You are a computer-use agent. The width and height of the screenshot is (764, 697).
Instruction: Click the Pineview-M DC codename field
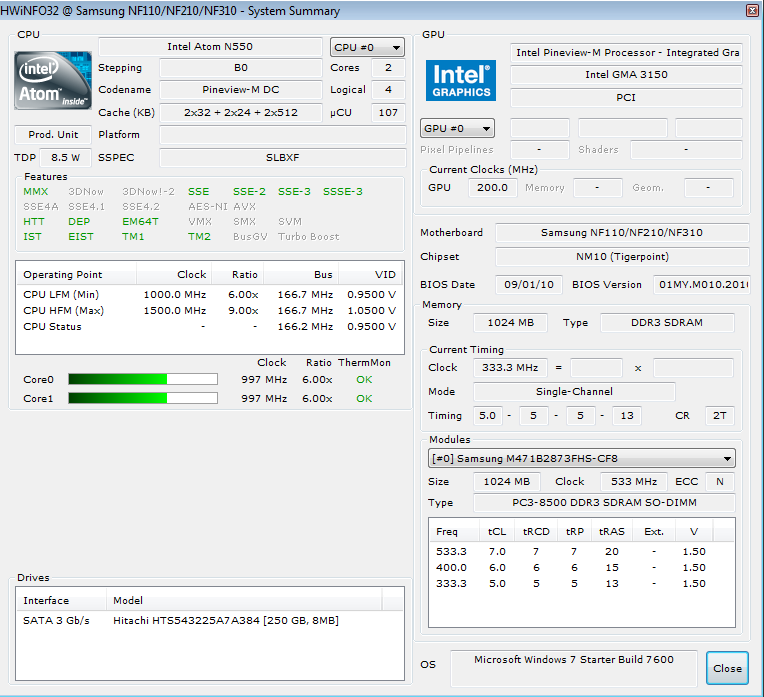tap(241, 90)
